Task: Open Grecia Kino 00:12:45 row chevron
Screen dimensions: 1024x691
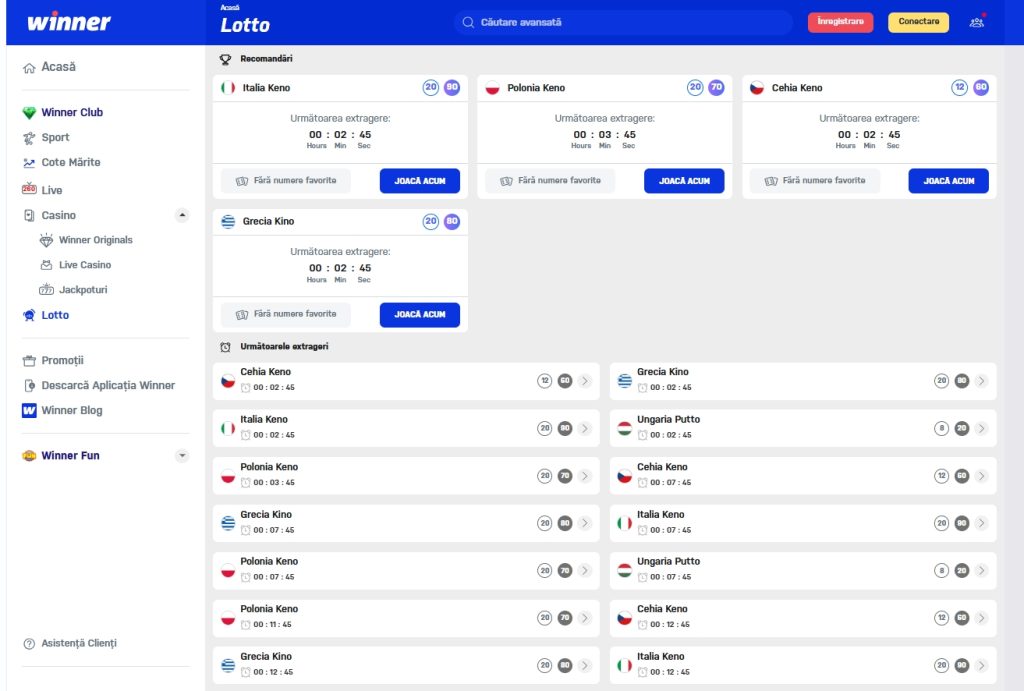Action: [x=585, y=666]
